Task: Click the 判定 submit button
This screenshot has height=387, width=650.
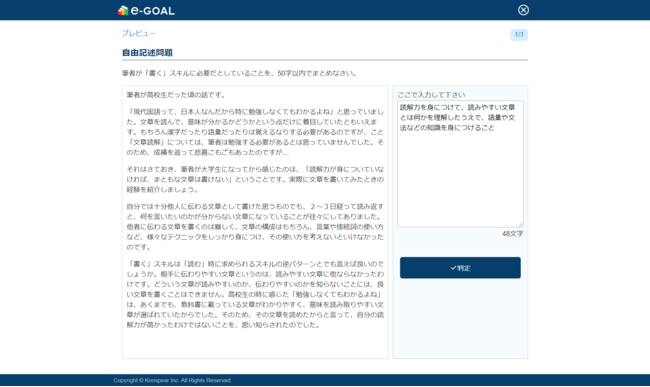Action: 460,268
